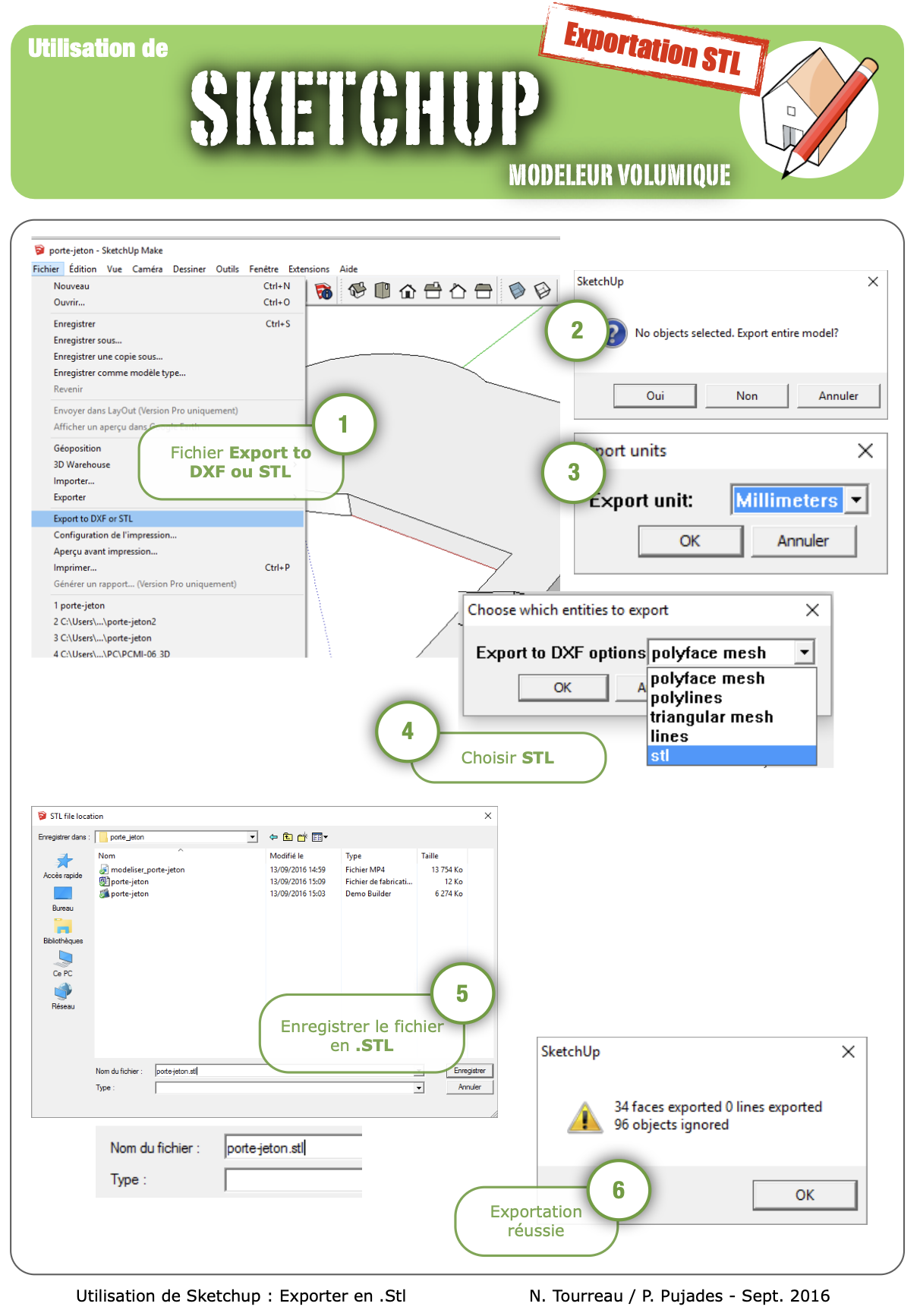Select the Front view house icon
The width and height of the screenshot is (920, 1316).
[x=408, y=291]
